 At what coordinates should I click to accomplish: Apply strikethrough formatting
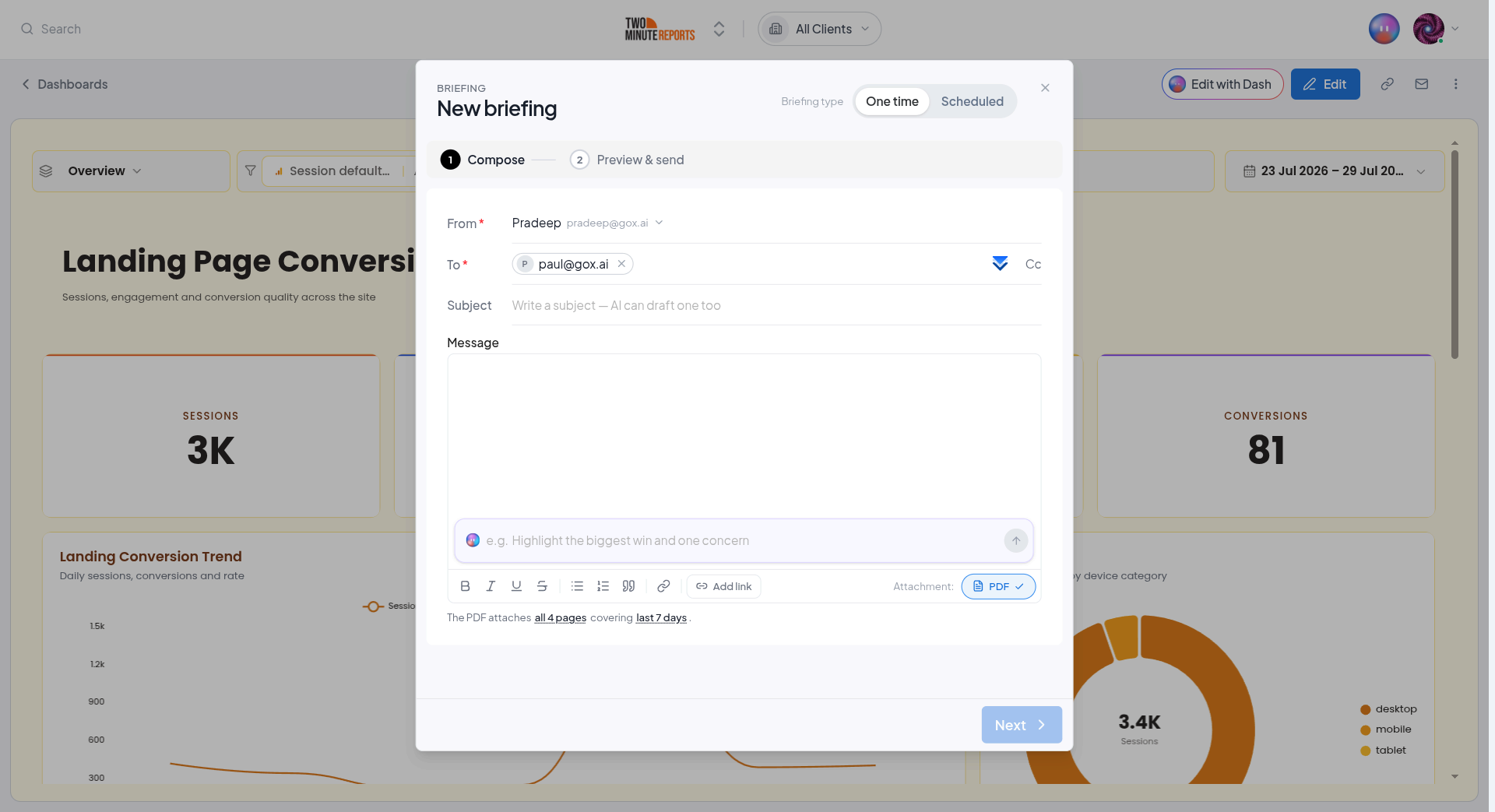click(x=542, y=586)
